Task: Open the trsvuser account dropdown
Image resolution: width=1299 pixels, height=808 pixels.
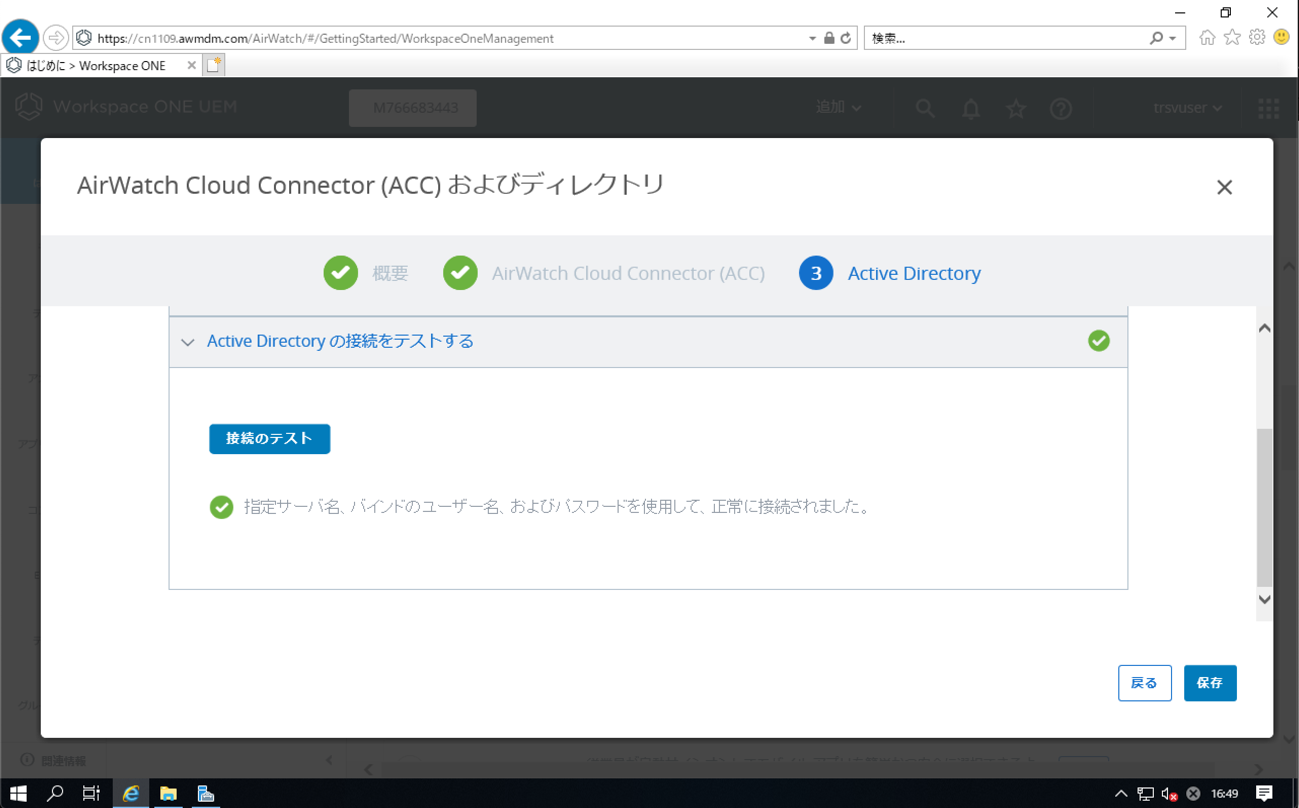Action: tap(1188, 108)
